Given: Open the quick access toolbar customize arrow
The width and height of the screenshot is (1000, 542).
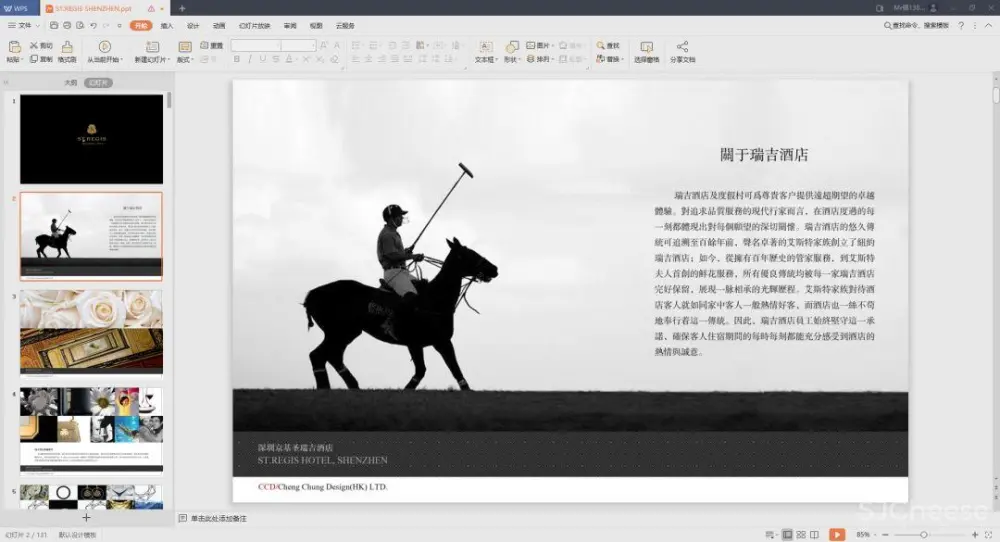Looking at the screenshot, I should (119, 26).
